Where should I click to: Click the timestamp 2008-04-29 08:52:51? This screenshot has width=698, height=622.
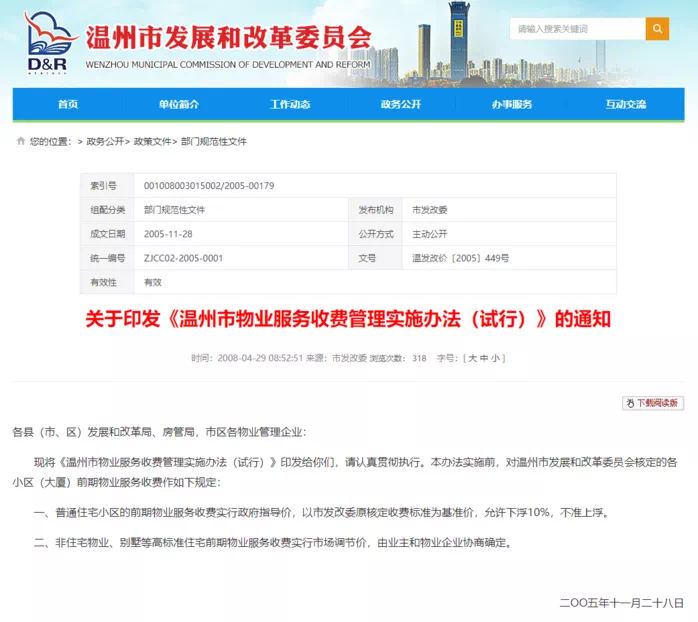pyautogui.click(x=260, y=358)
